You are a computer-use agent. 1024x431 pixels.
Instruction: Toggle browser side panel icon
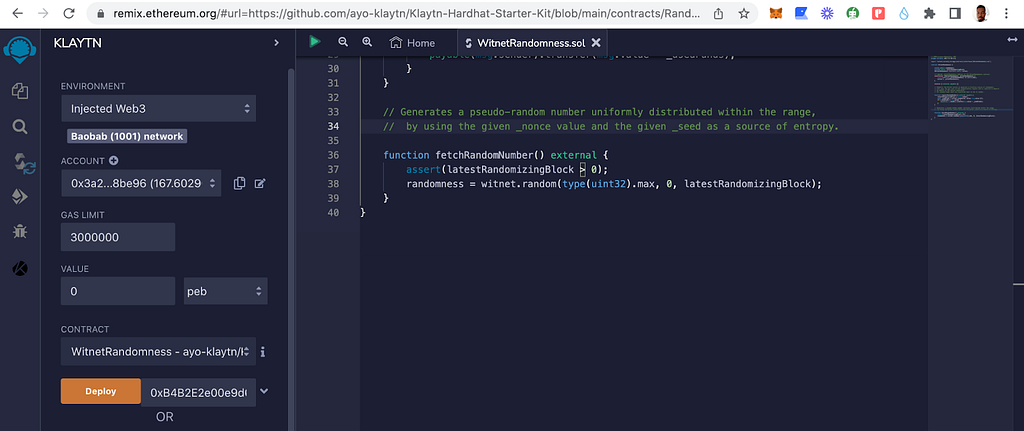955,13
